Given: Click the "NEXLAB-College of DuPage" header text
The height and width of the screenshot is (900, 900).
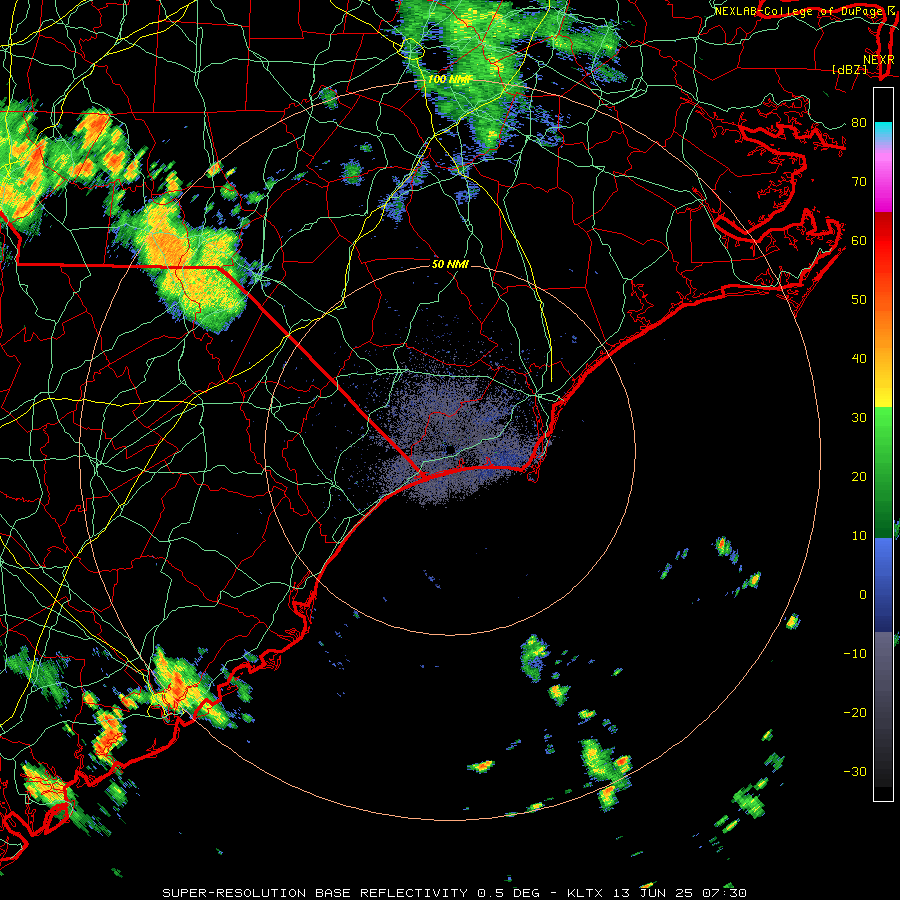Looking at the screenshot, I should point(798,11).
